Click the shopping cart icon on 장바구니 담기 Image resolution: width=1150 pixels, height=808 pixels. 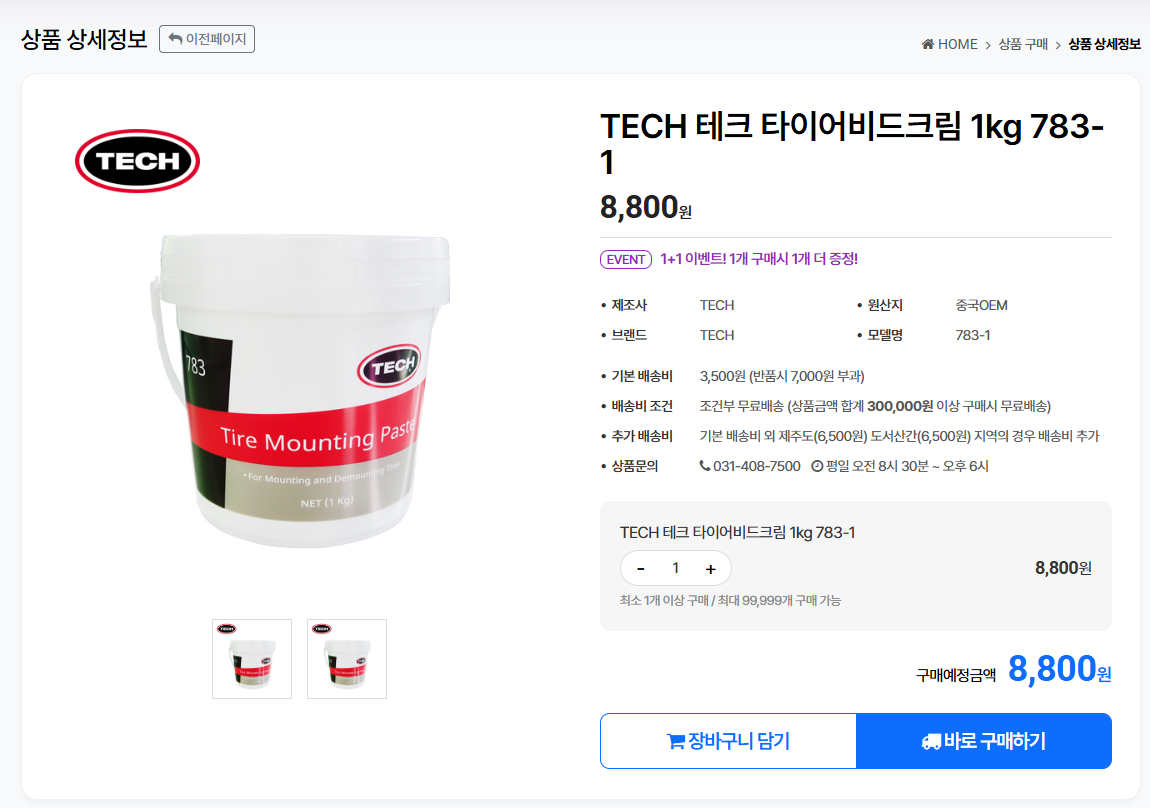click(675, 741)
